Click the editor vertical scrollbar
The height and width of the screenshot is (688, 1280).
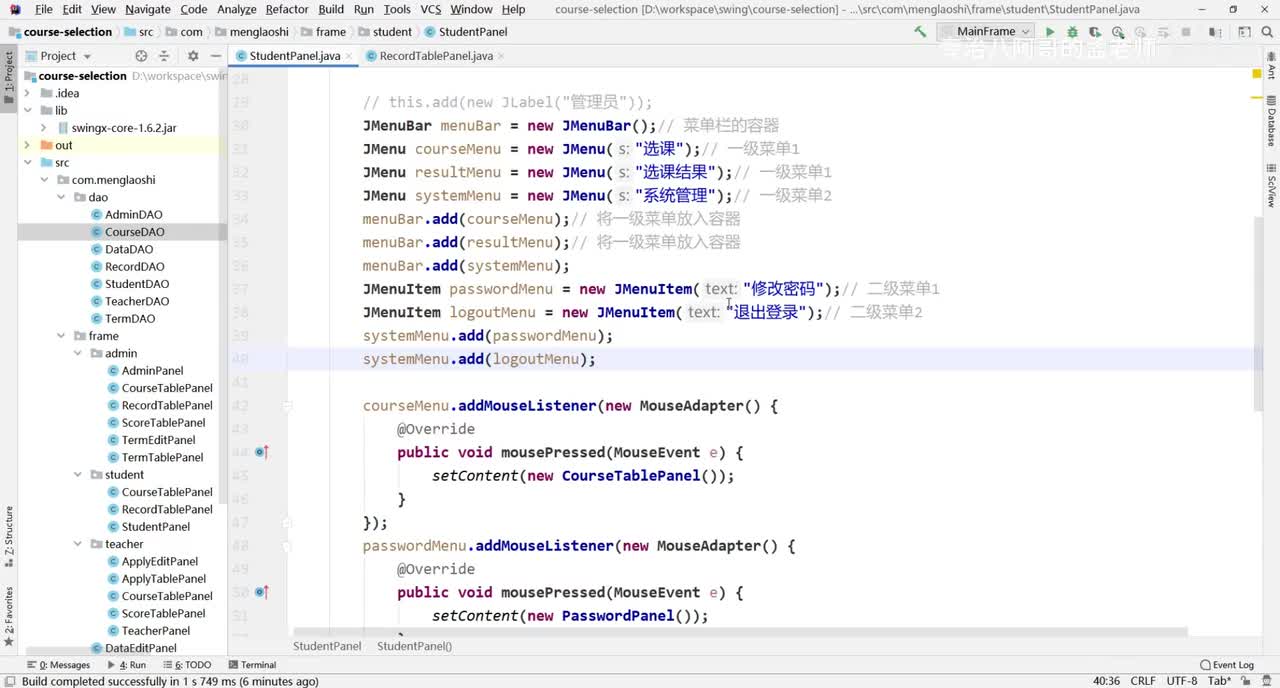(x=1258, y=313)
